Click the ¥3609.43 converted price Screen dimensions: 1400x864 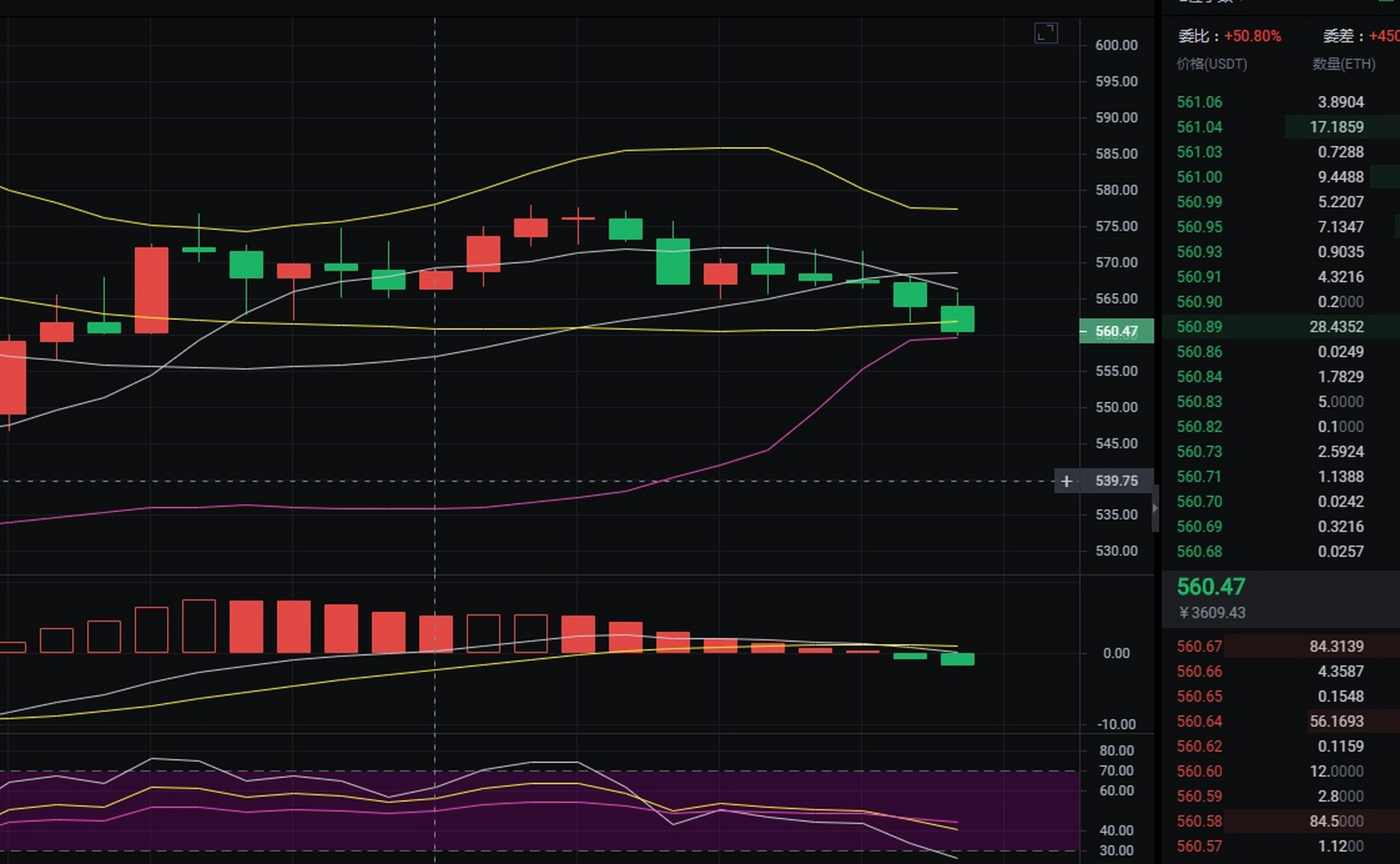coord(1212,613)
